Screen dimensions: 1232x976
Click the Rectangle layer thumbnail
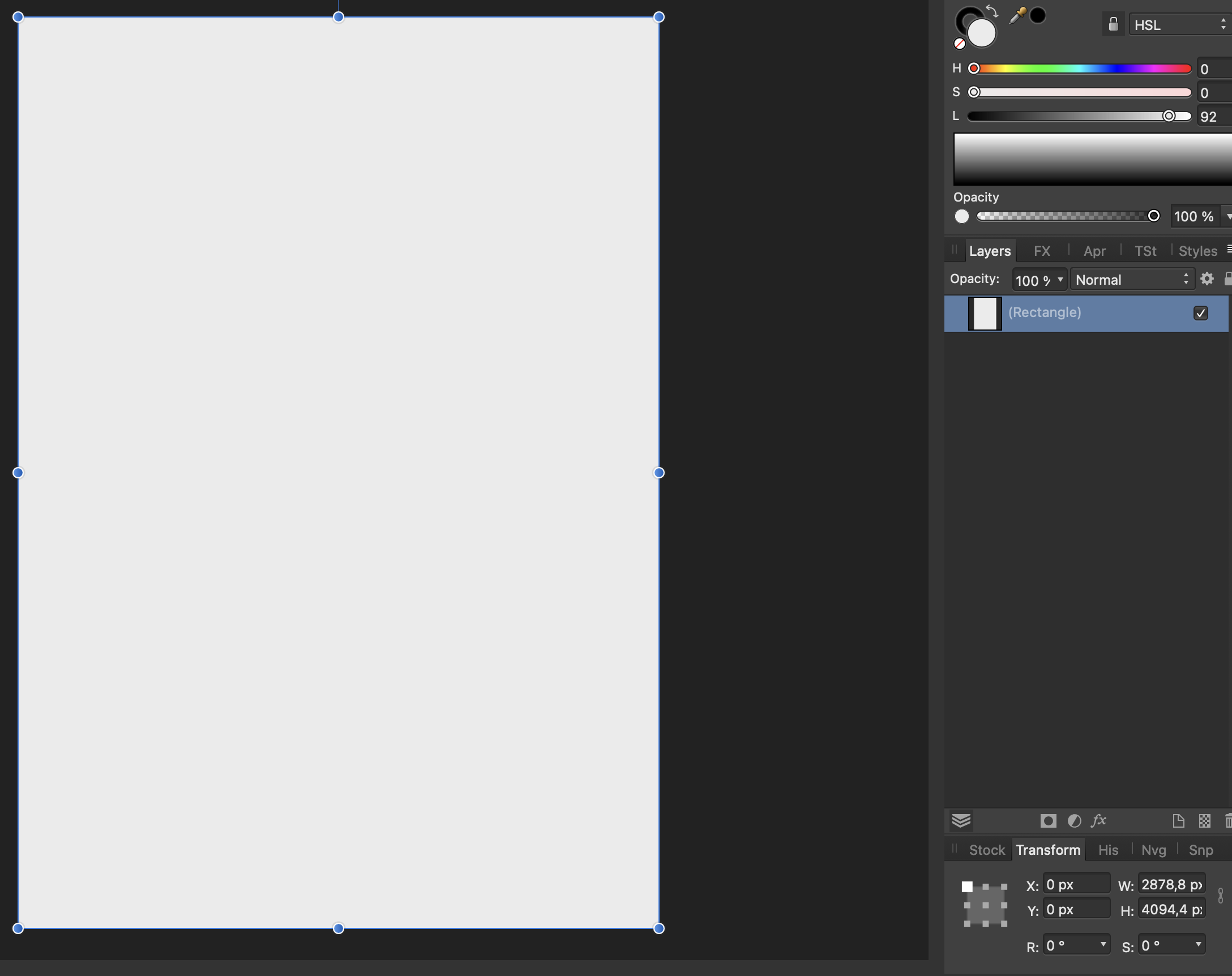985,313
